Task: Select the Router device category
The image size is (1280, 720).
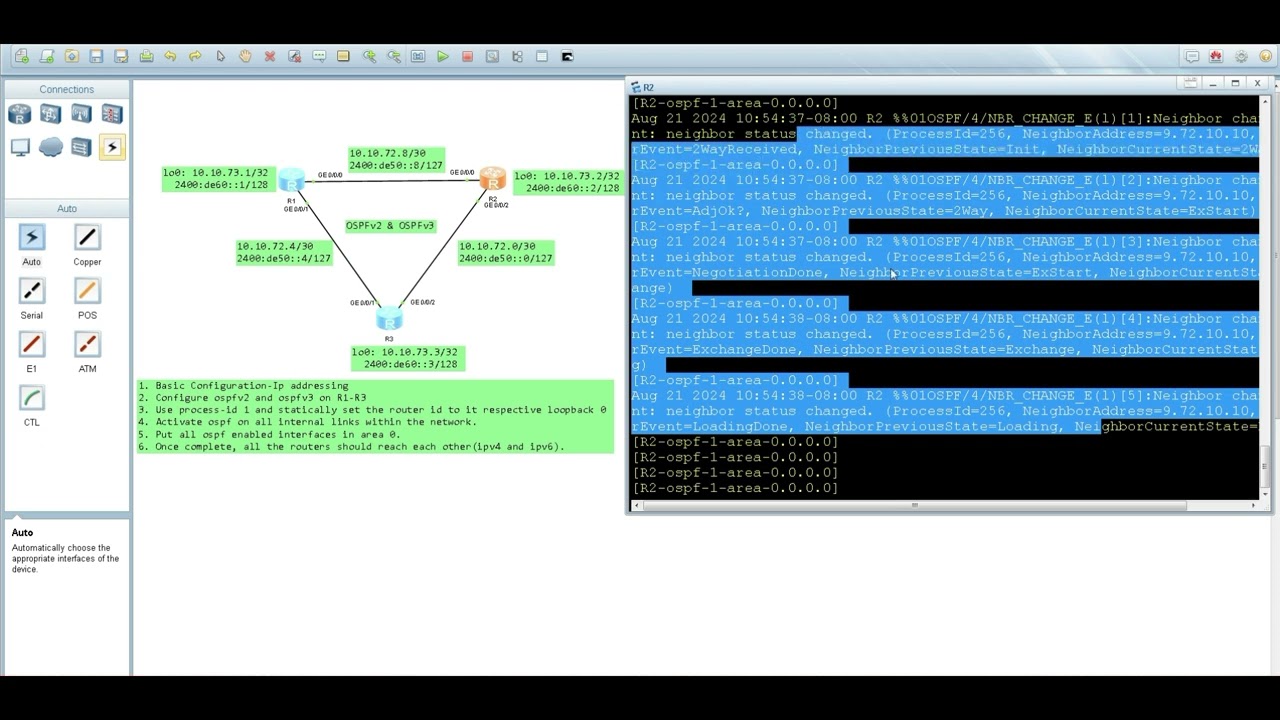Action: [20, 115]
